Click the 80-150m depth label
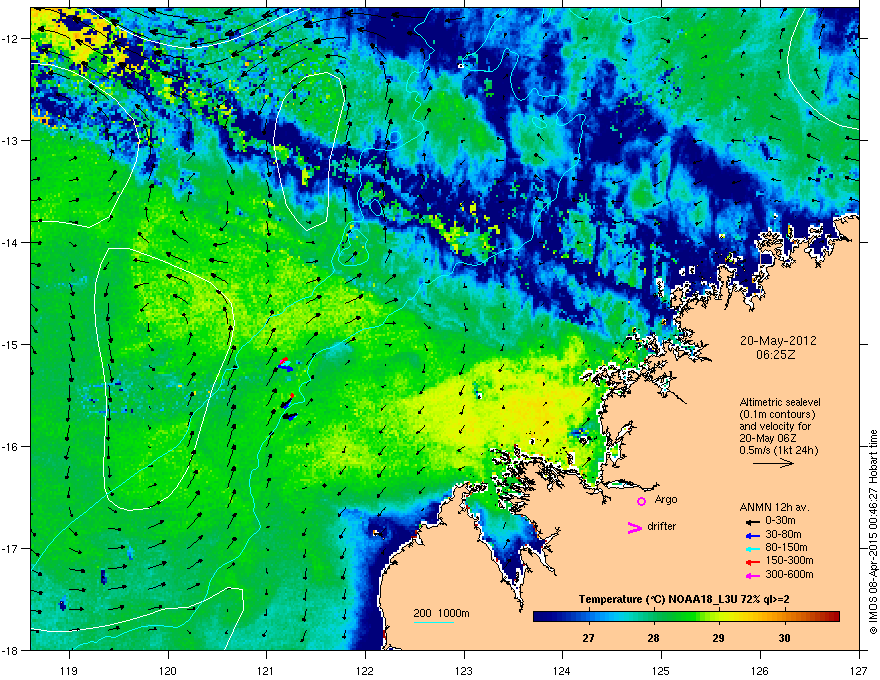Screen dimensions: 880x680 [786, 547]
